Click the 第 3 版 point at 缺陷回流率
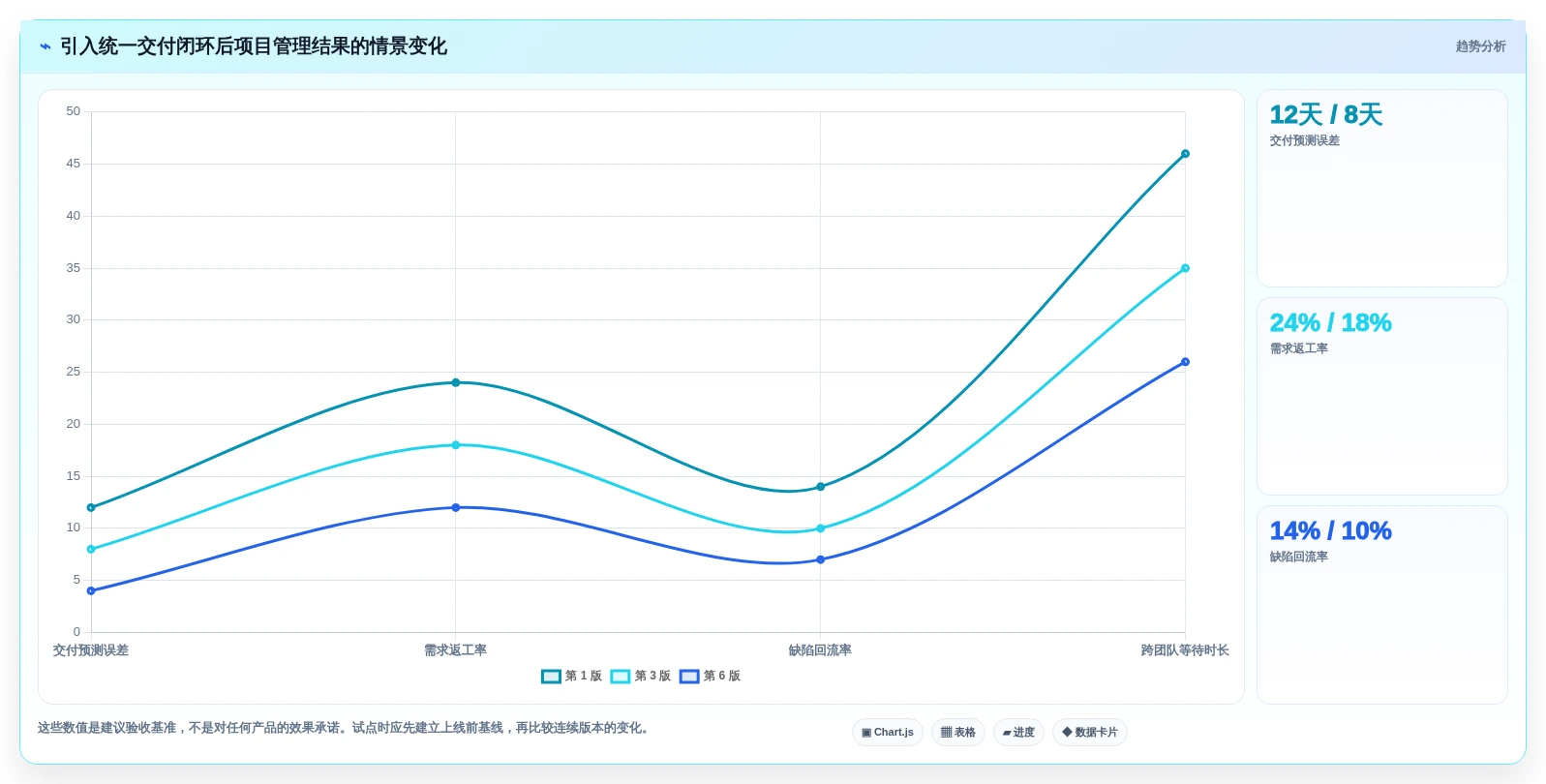Screen dimensions: 1546x784 pos(821,528)
